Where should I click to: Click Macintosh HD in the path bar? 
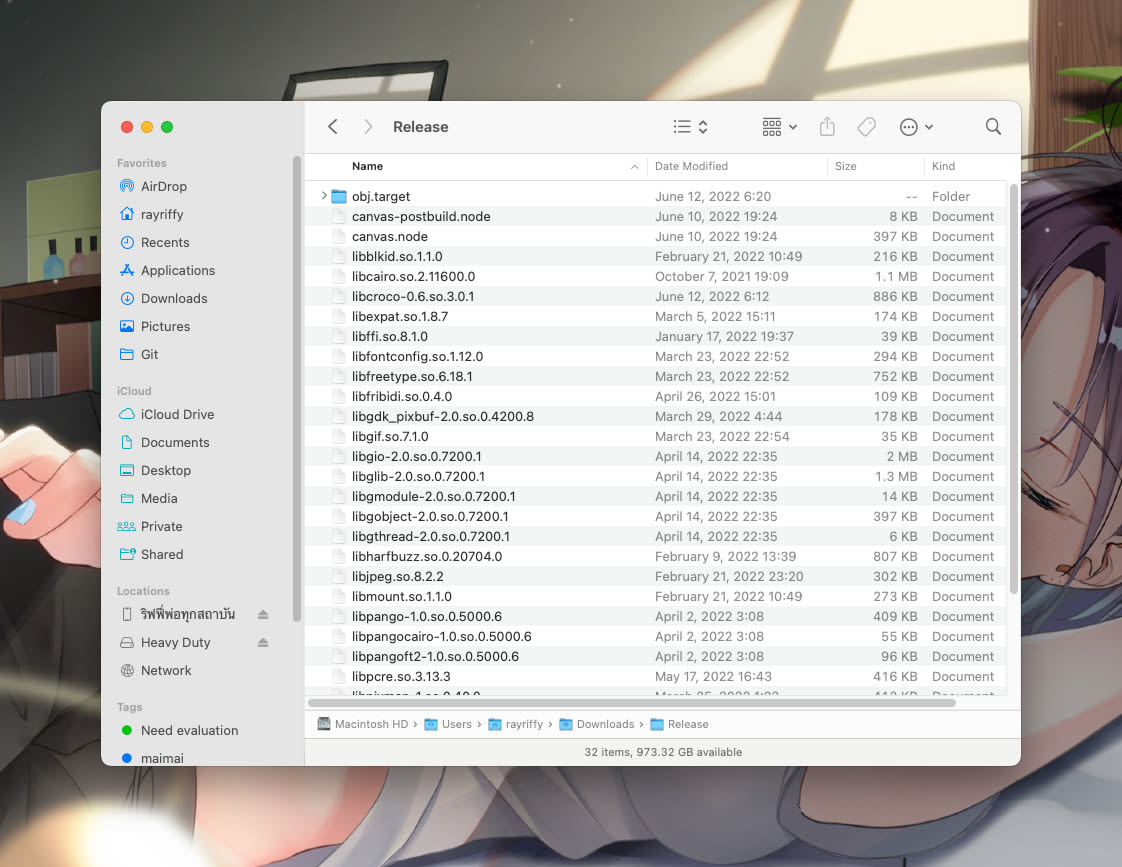click(x=363, y=724)
